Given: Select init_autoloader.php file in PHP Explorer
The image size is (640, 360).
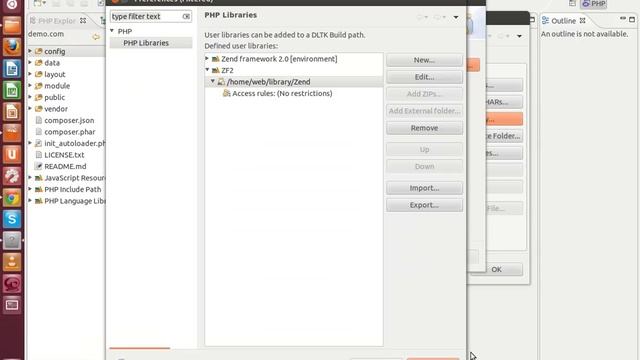Looking at the screenshot, I should pos(75,143).
